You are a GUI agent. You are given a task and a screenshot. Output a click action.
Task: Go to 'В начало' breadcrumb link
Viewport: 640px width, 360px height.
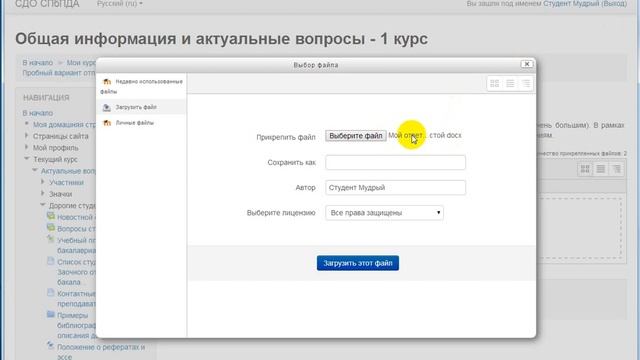[38, 63]
